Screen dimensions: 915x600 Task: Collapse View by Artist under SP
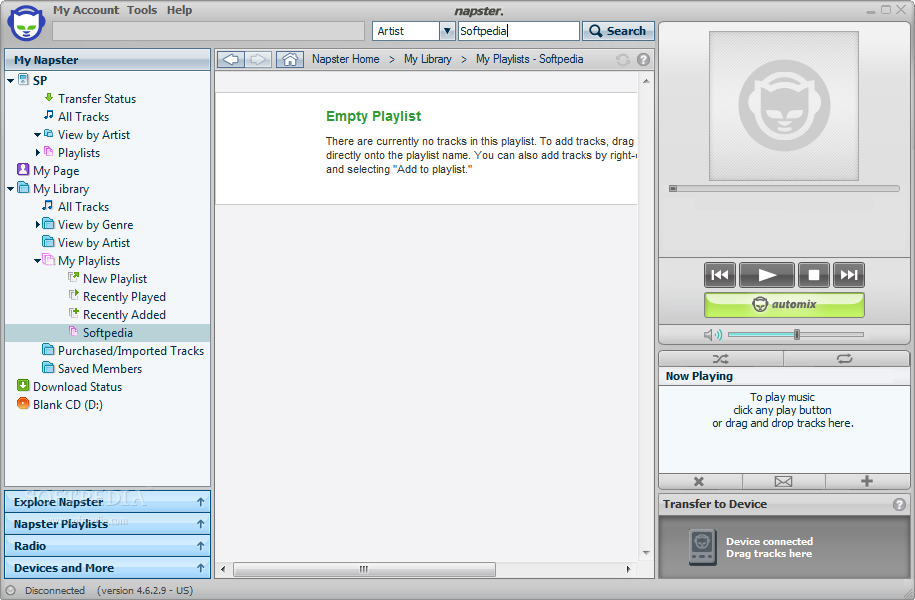click(37, 135)
